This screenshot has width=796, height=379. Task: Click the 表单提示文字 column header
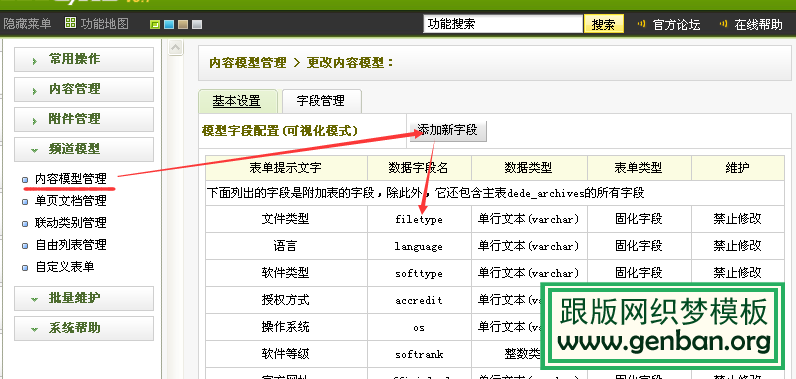pos(286,168)
